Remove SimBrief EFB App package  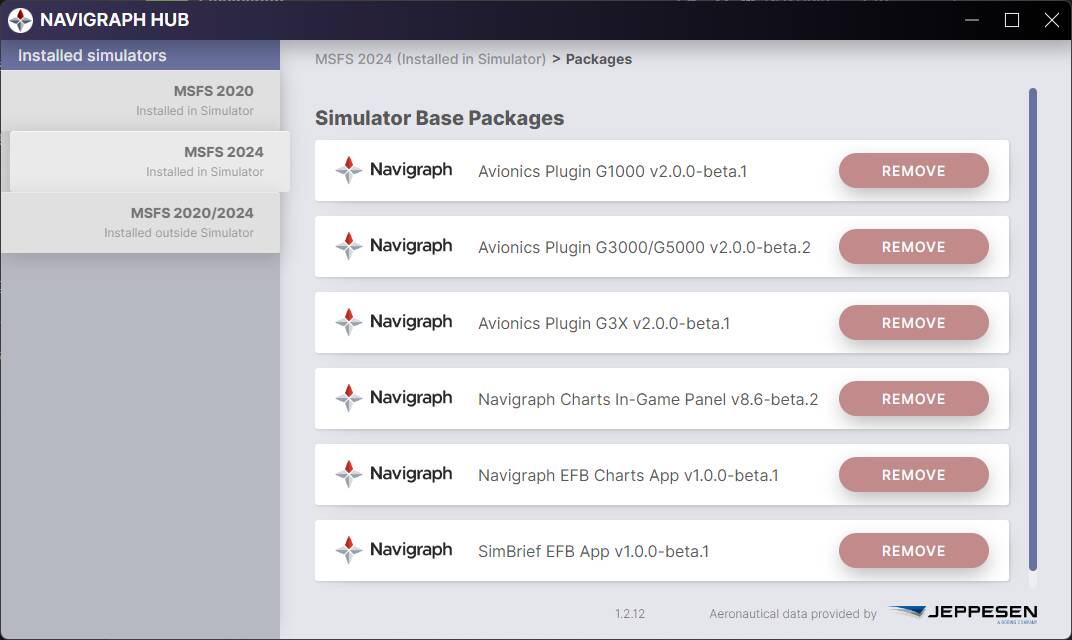pos(913,550)
